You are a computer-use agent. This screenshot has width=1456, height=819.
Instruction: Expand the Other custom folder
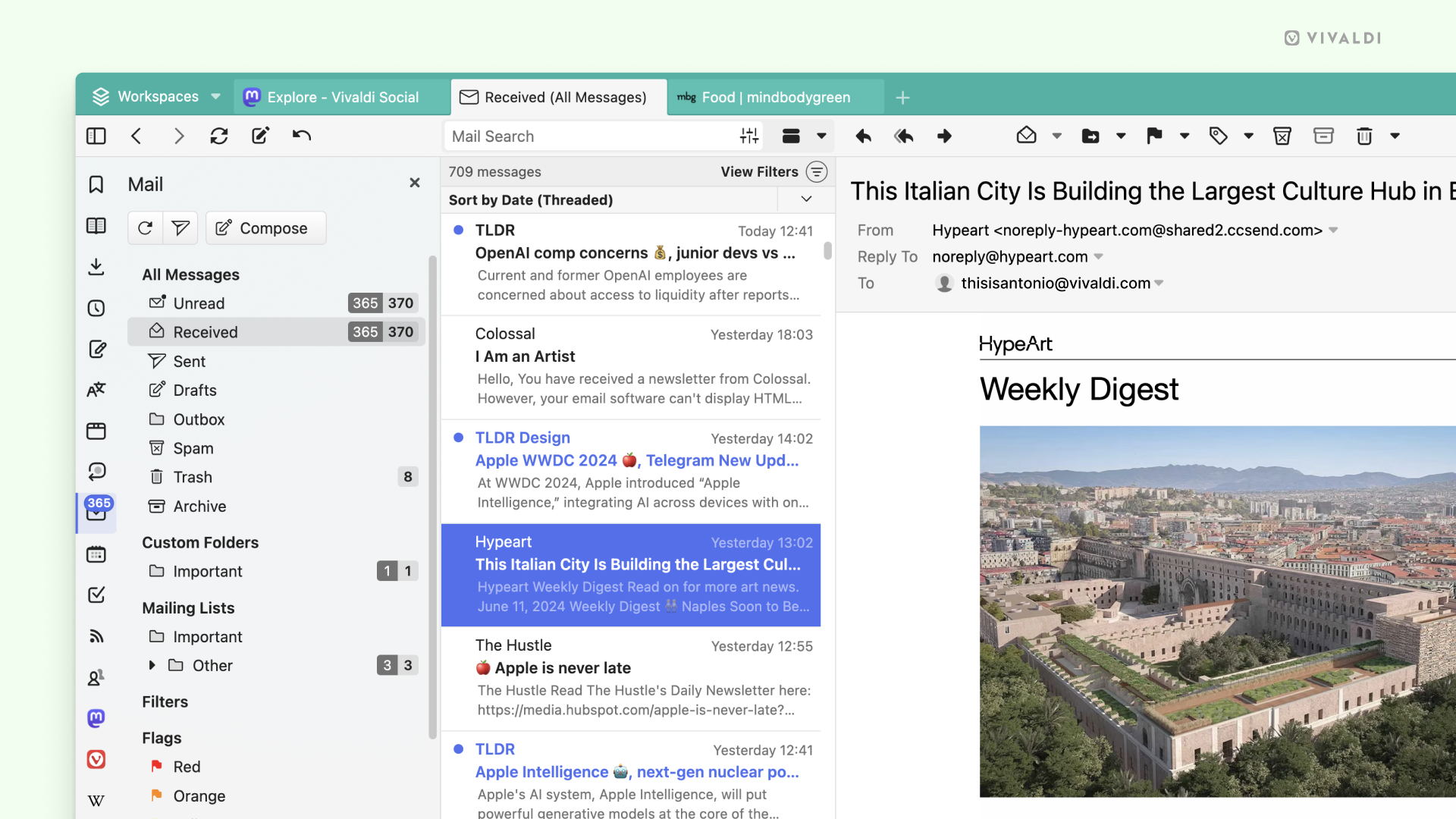pos(151,665)
